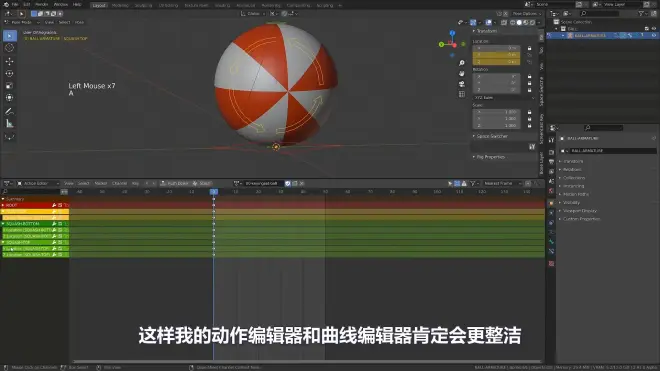Switch to the Sculpting workspace tab
Viewport: 660px width, 371px height.
144,5
